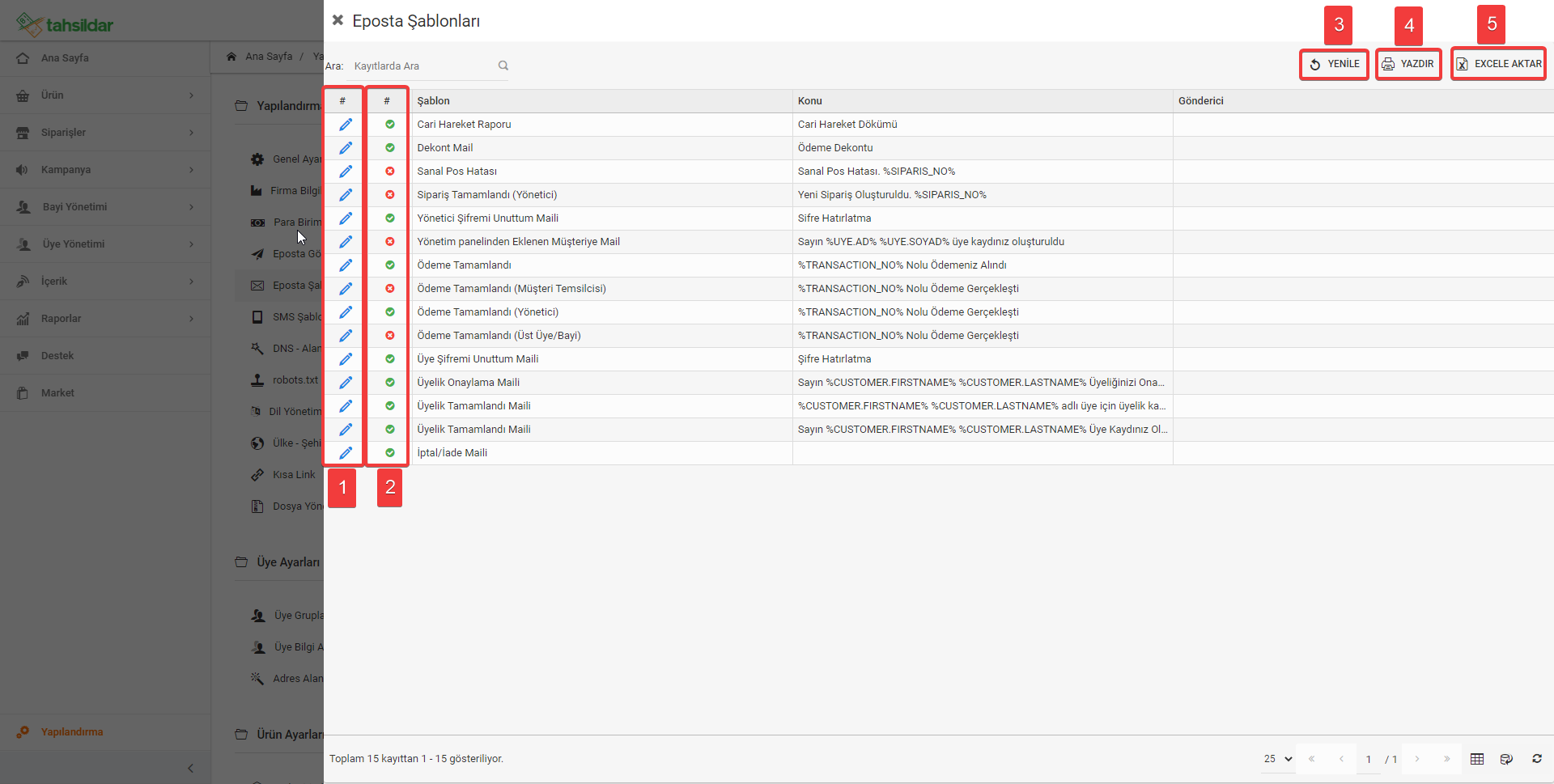
Task: Click the page number input field
Action: click(1369, 760)
